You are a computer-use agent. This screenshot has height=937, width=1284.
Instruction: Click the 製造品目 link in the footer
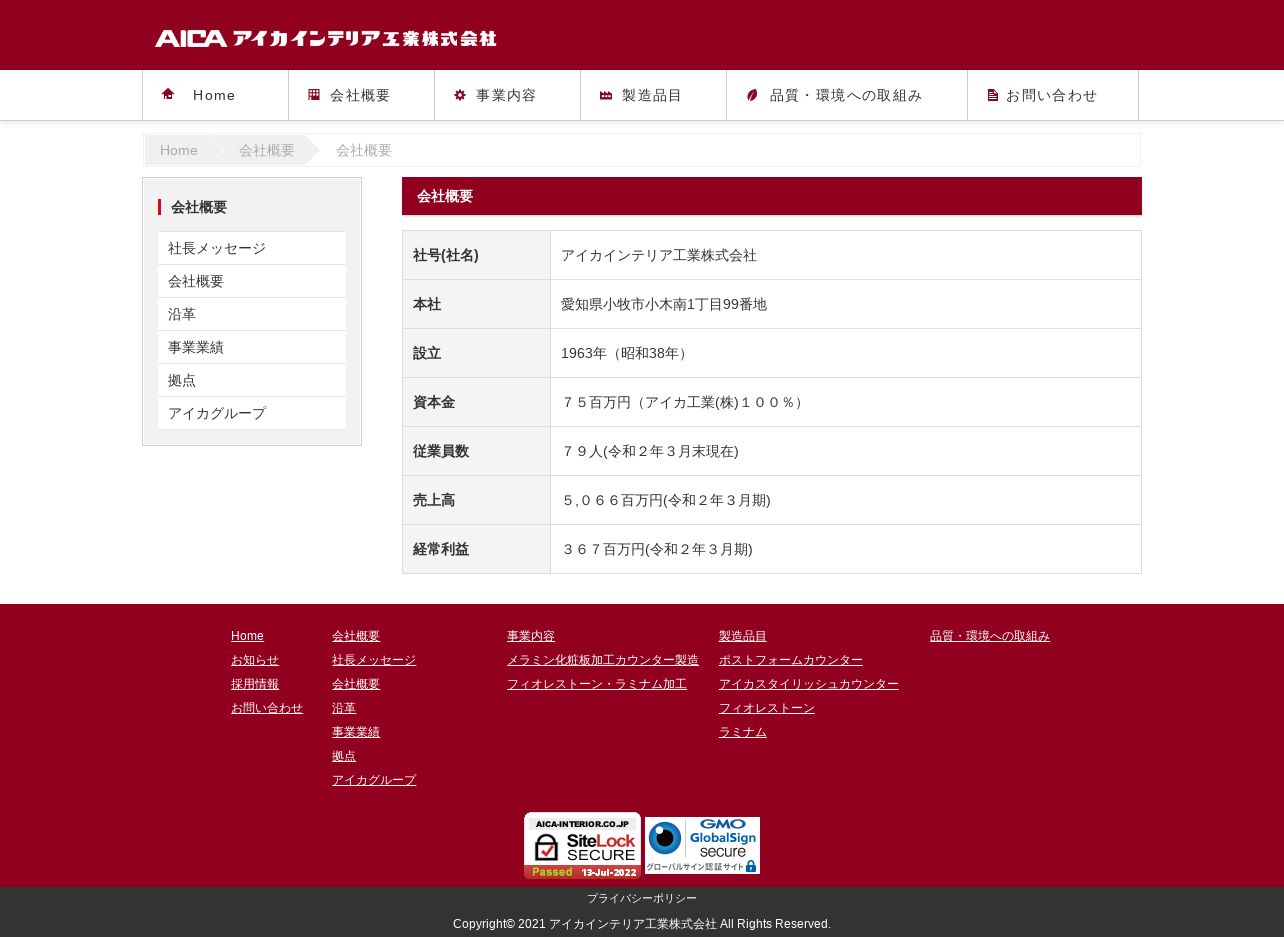[743, 636]
